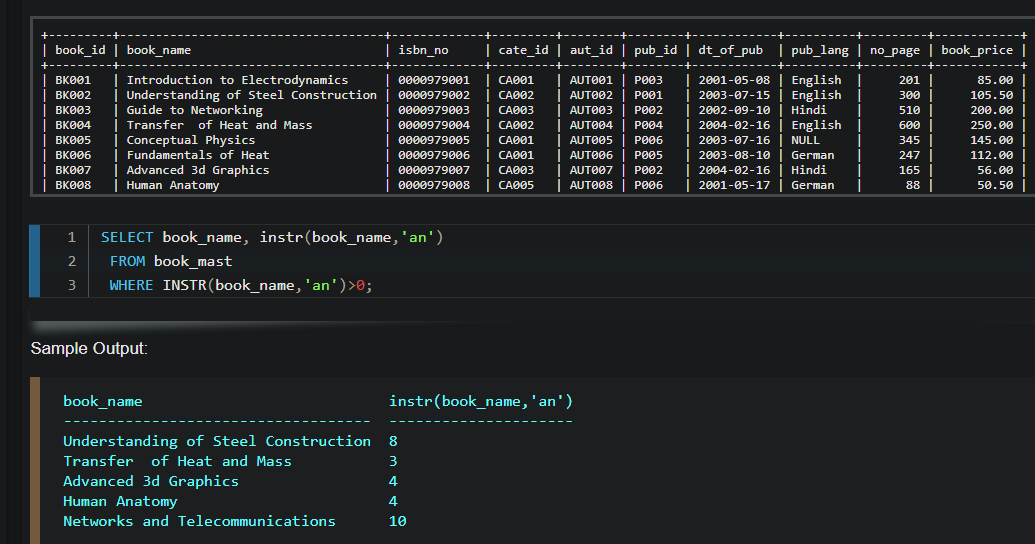The width and height of the screenshot is (1035, 544).
Task: Click the WHERE keyword on line 3
Action: pyautogui.click(x=131, y=285)
